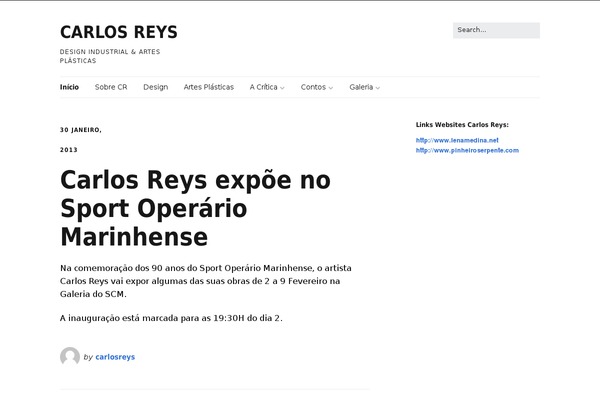
Task: Go to the Início menu item
Action: [x=69, y=87]
